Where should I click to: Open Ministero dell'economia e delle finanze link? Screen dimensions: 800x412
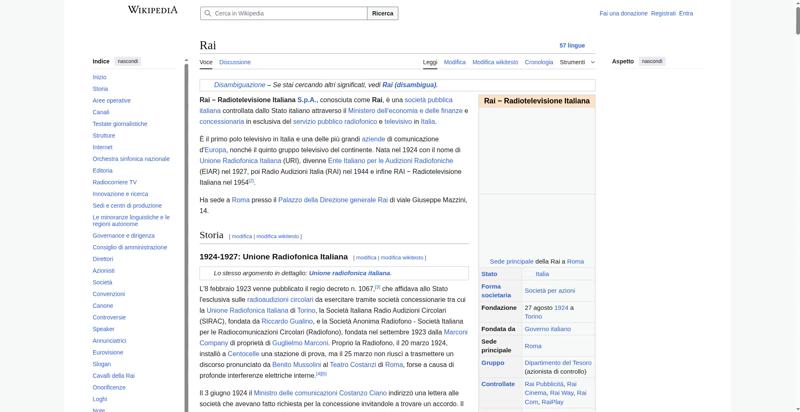[x=405, y=111]
